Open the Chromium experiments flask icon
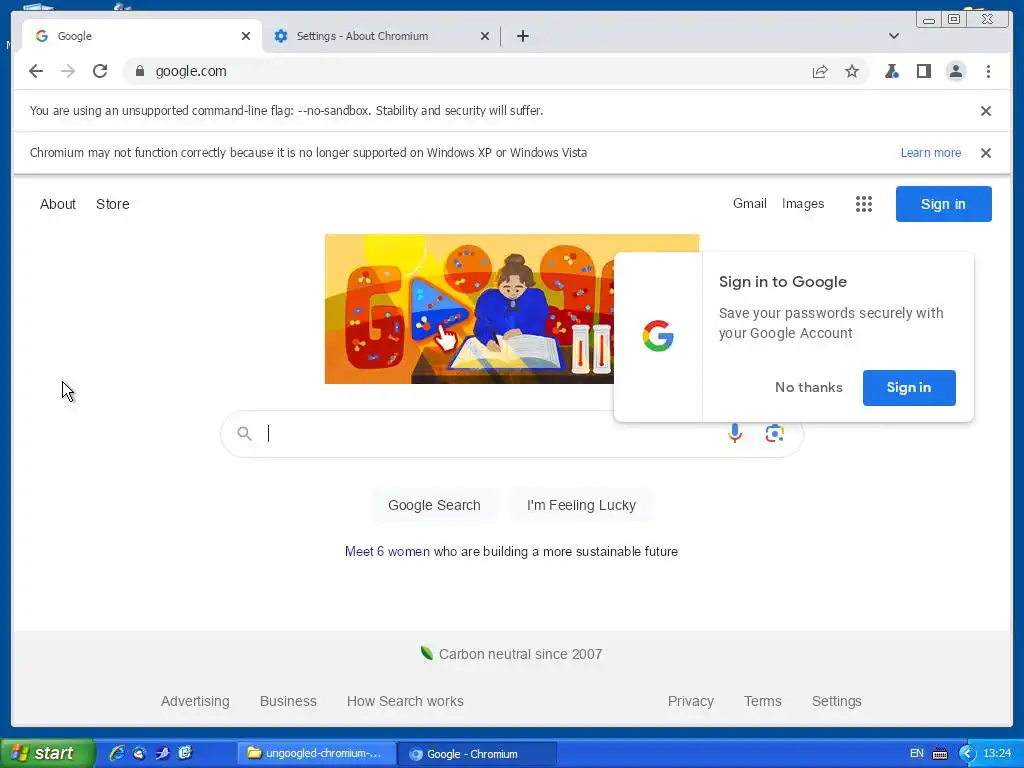The height and width of the screenshot is (768, 1024). click(x=891, y=71)
